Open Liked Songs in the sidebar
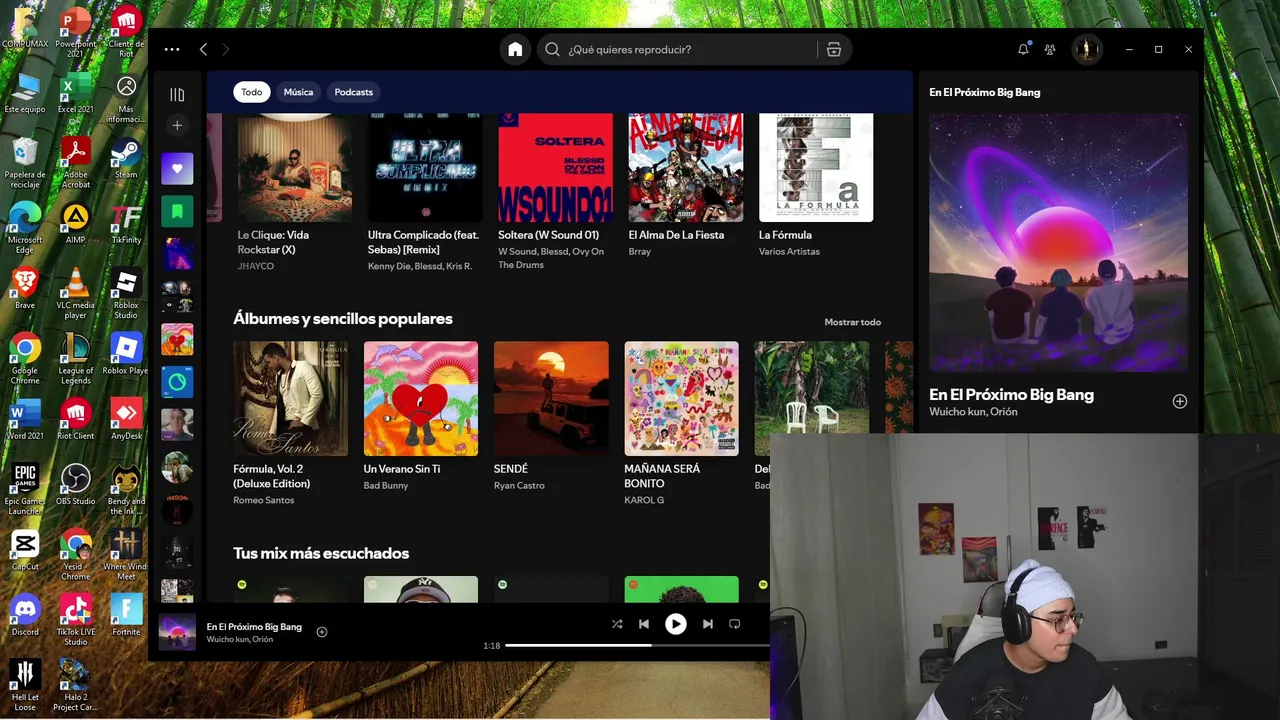 pyautogui.click(x=177, y=169)
